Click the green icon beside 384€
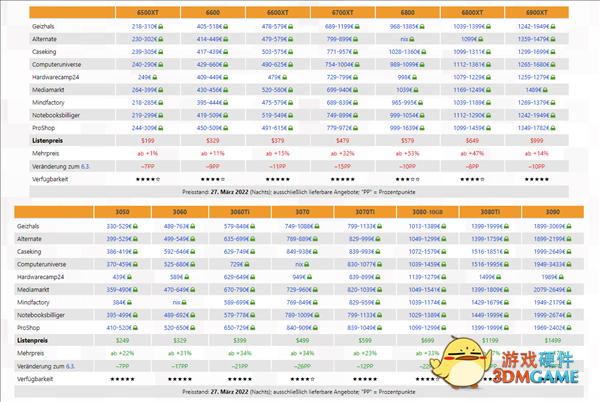This screenshot has height=402, width=600. (129, 302)
